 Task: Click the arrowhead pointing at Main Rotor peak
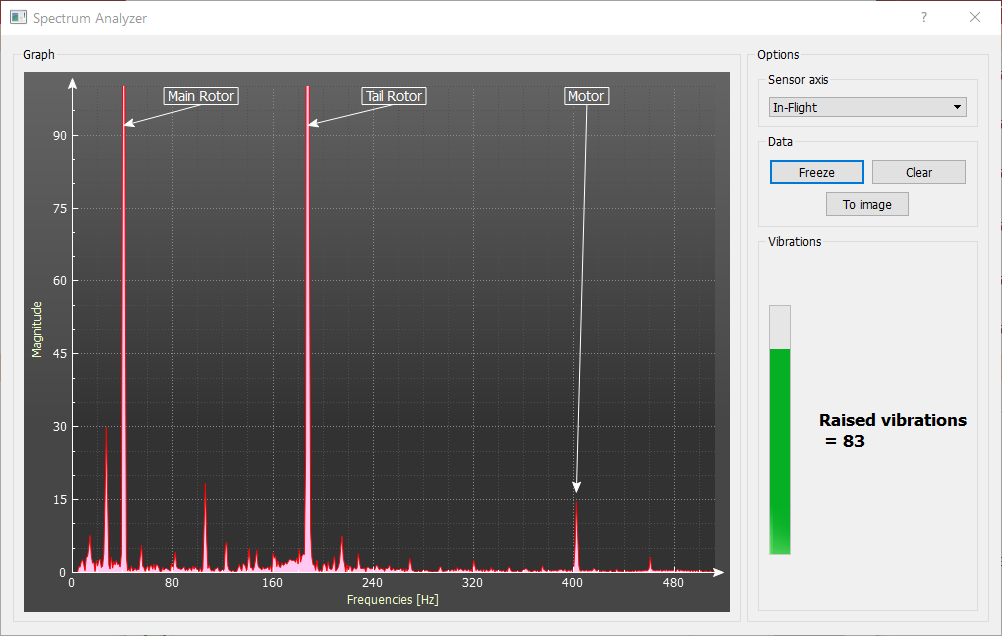tap(128, 124)
